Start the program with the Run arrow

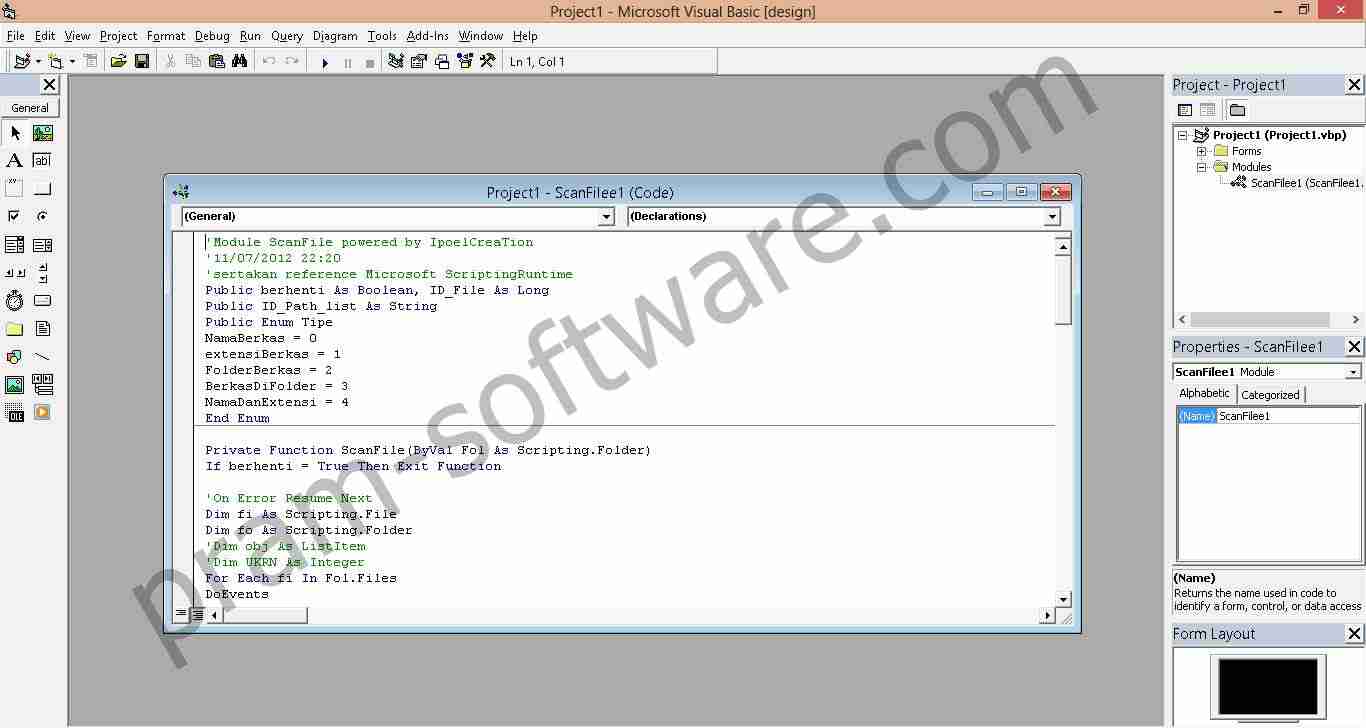tap(325, 62)
